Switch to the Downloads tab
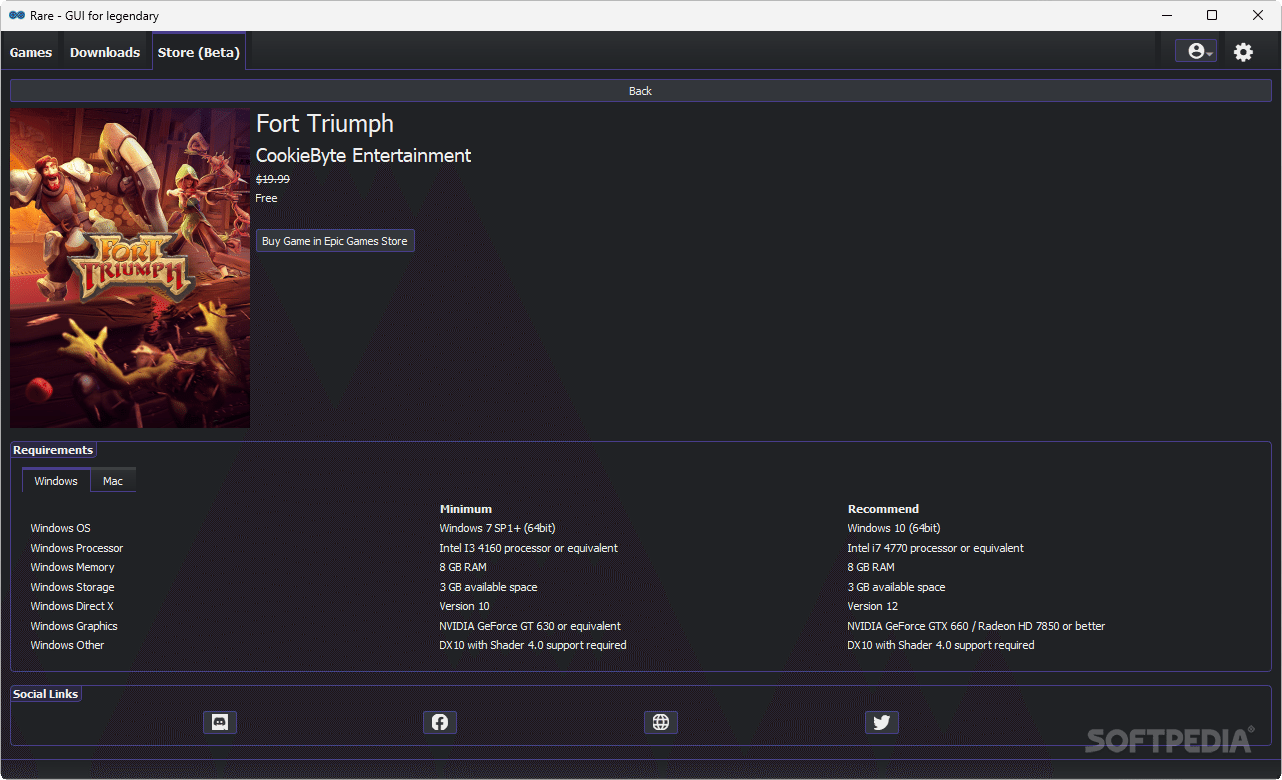Image resolution: width=1282 pixels, height=780 pixels. [x=105, y=52]
